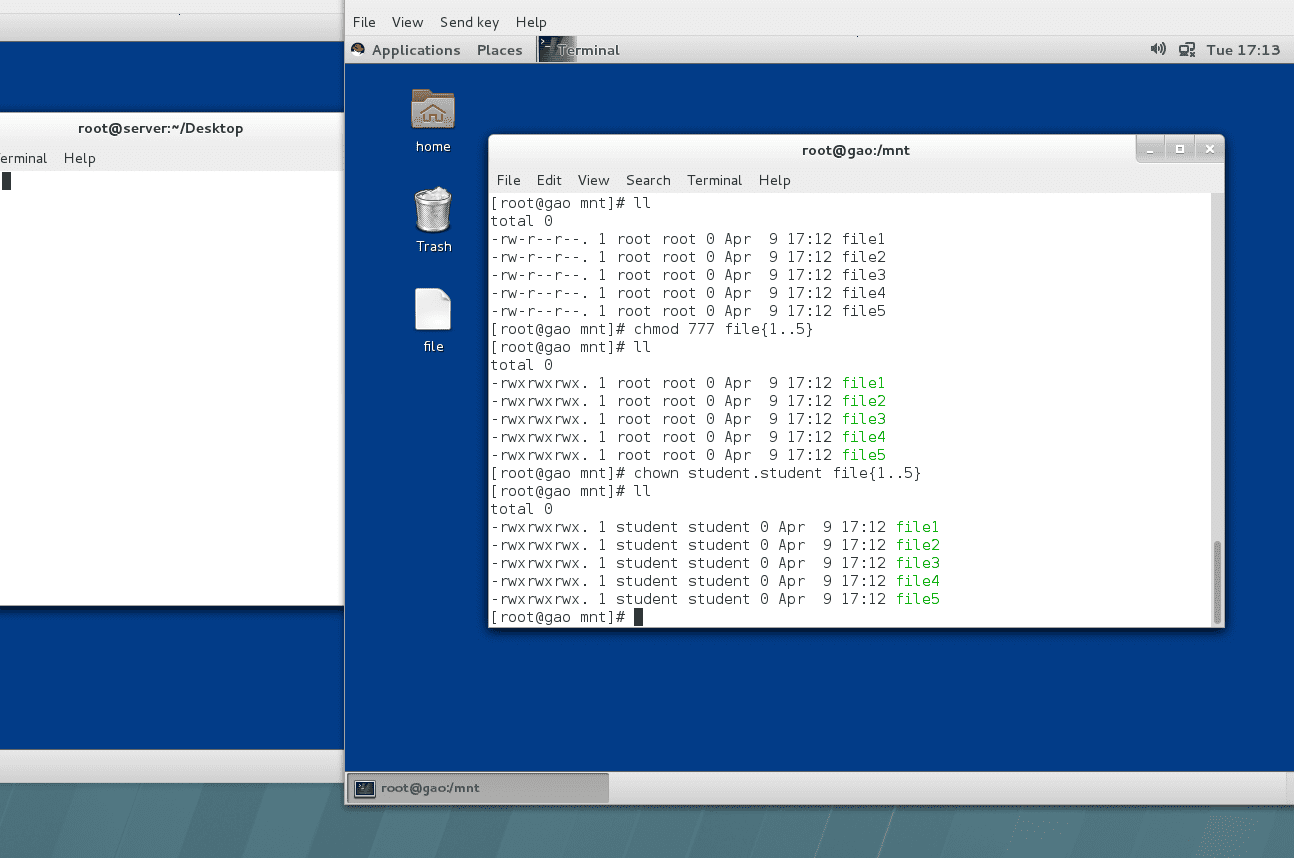The height and width of the screenshot is (858, 1294).
Task: Open the terminal's Search menu
Action: [648, 180]
